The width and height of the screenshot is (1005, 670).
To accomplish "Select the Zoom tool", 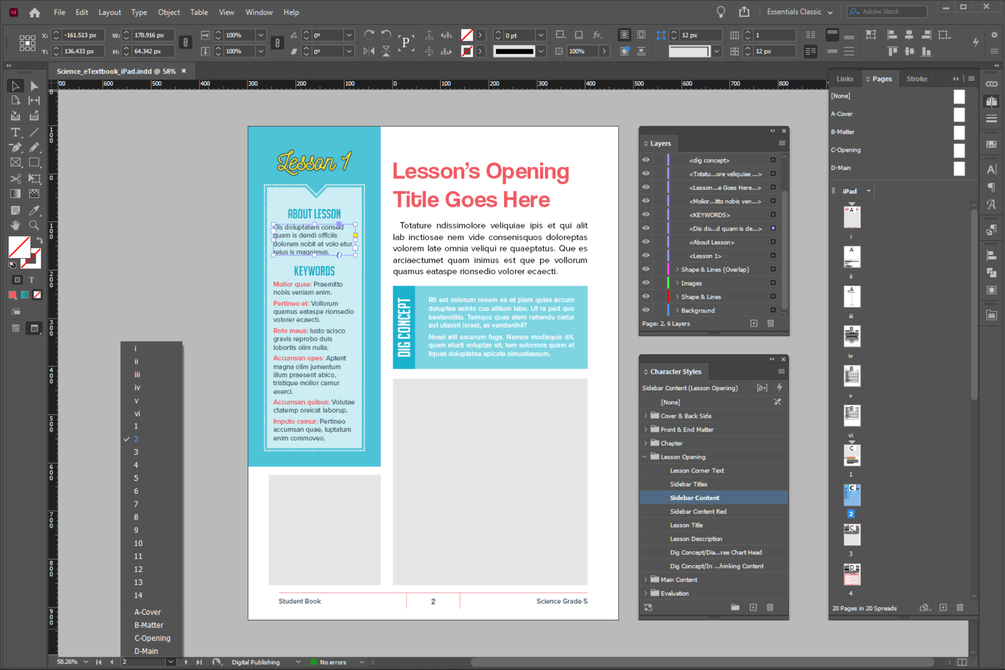I will tap(34, 225).
